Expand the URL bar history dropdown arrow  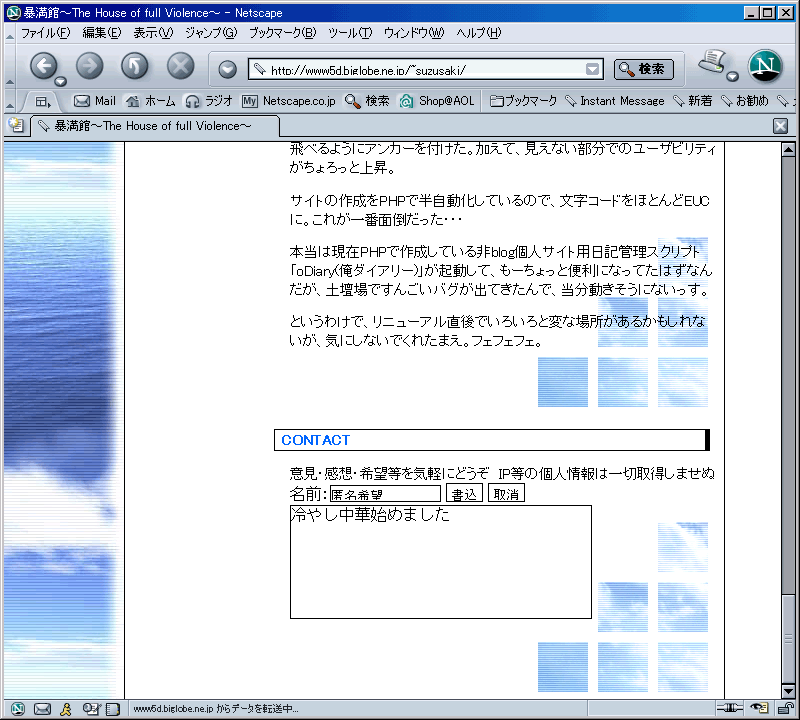tap(592, 69)
